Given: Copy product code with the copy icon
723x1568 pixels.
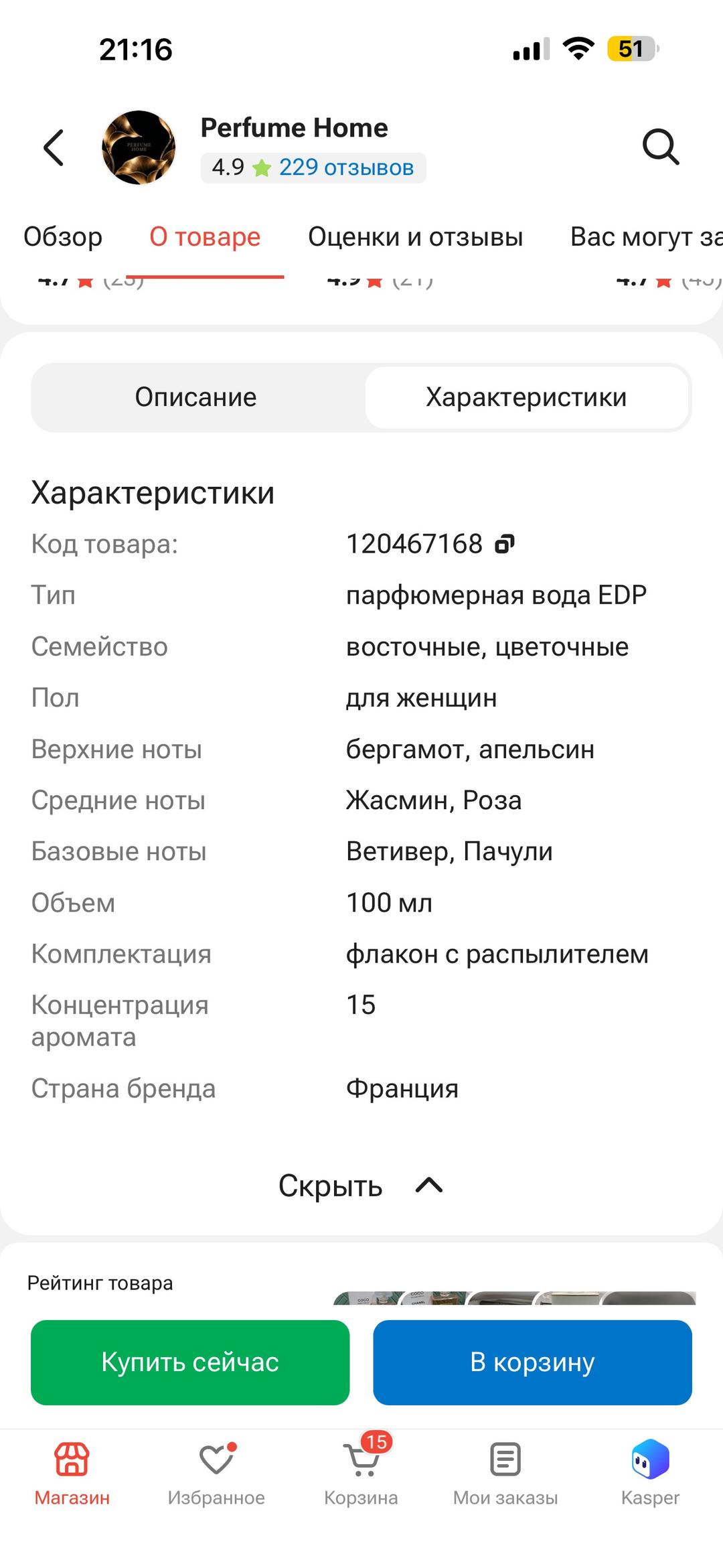Looking at the screenshot, I should (505, 544).
